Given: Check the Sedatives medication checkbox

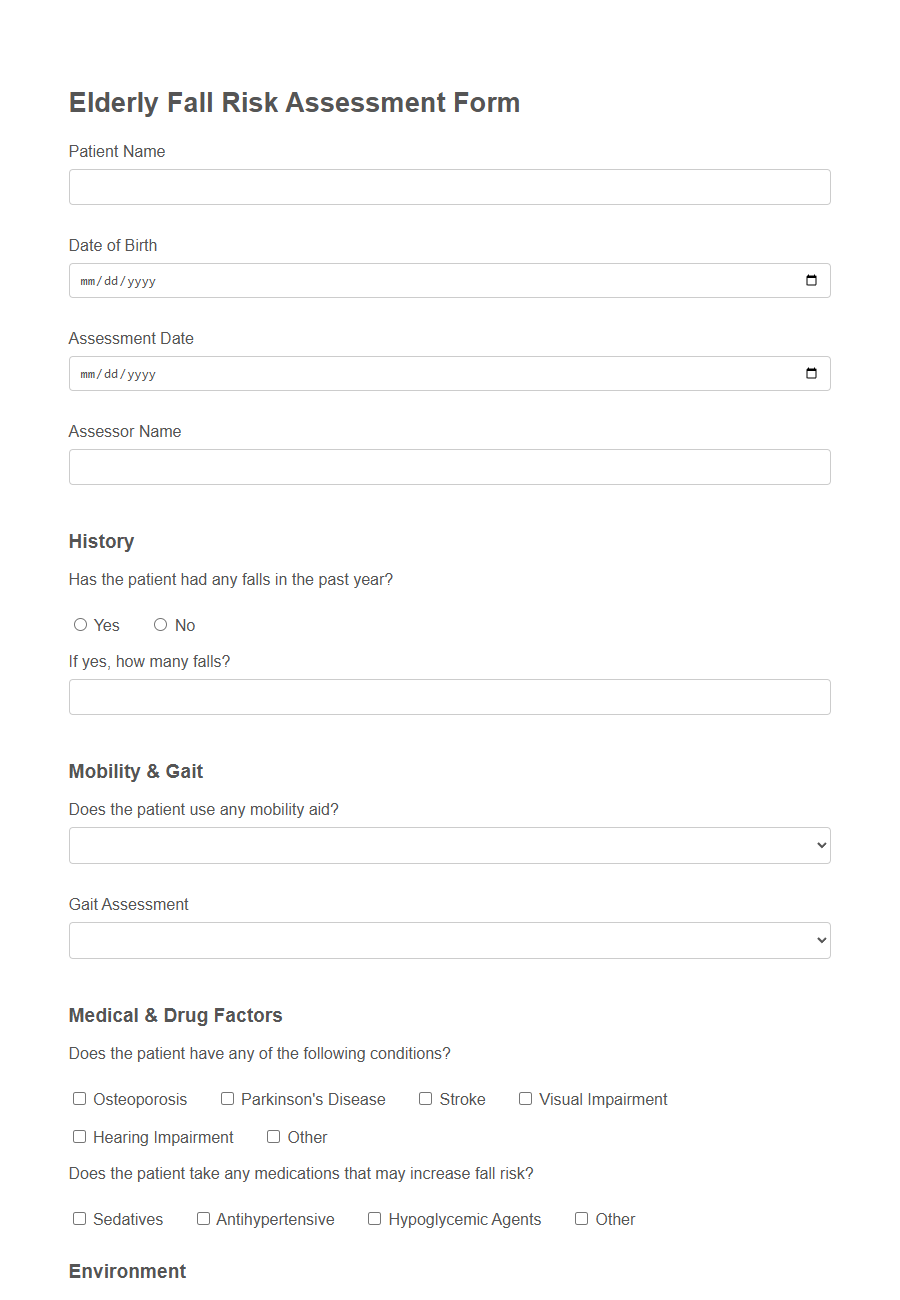Looking at the screenshot, I should pyautogui.click(x=79, y=1218).
